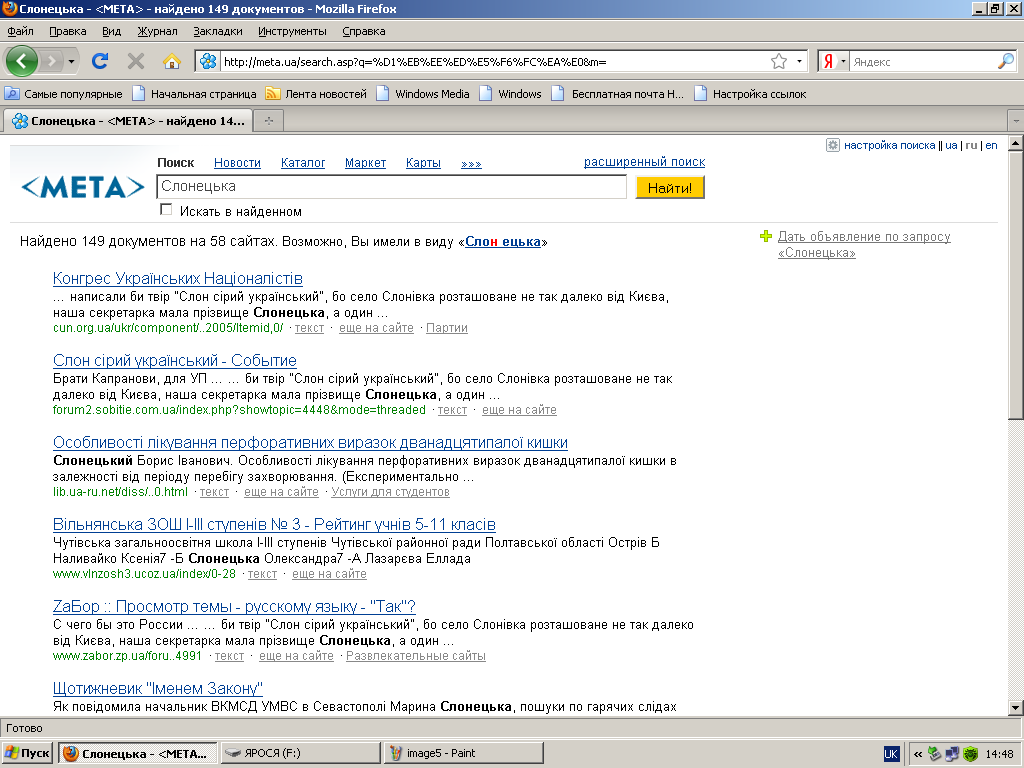Bookmark this page with the star icon

click(x=778, y=61)
